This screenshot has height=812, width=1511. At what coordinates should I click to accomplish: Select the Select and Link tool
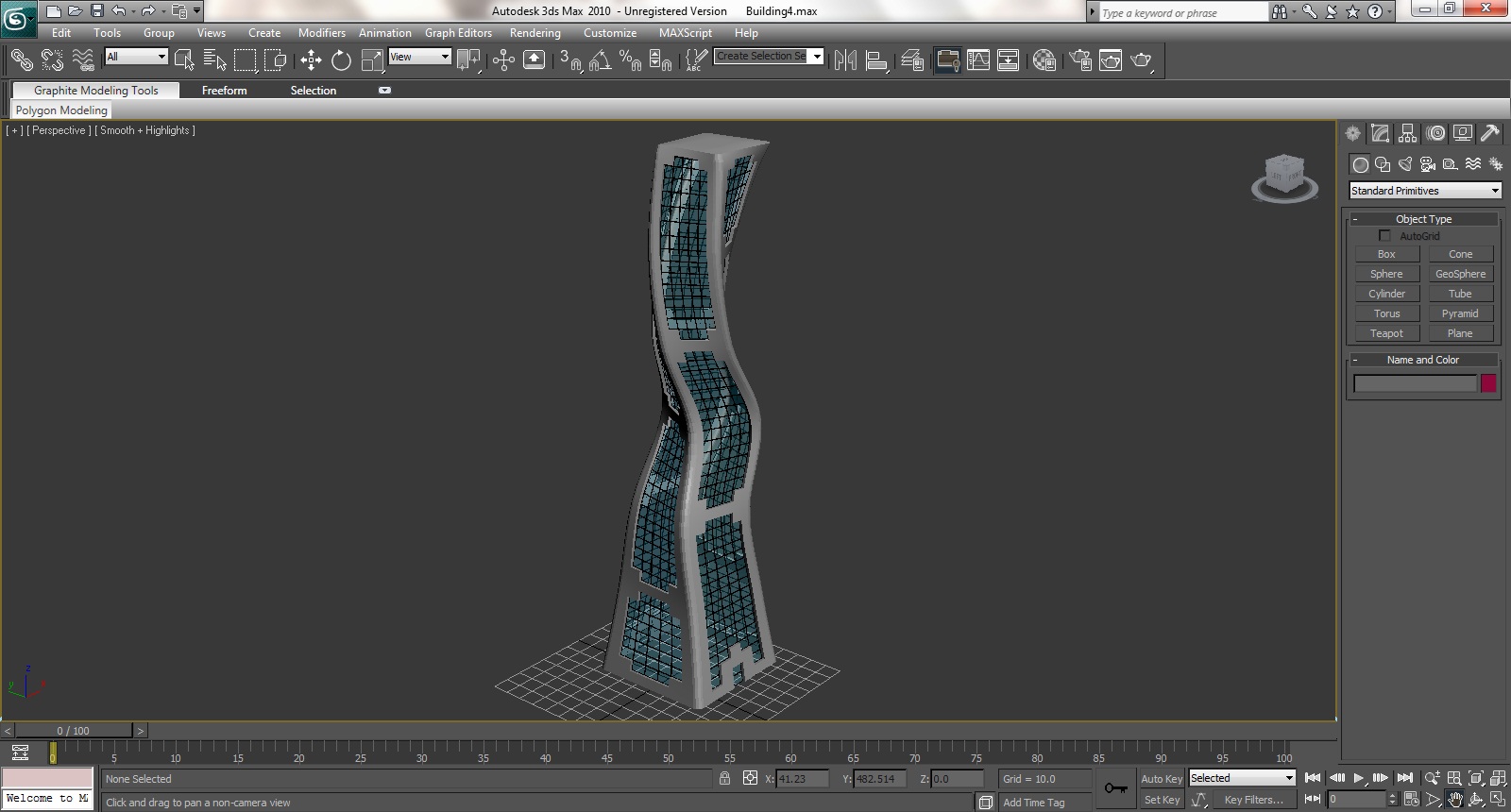21,60
